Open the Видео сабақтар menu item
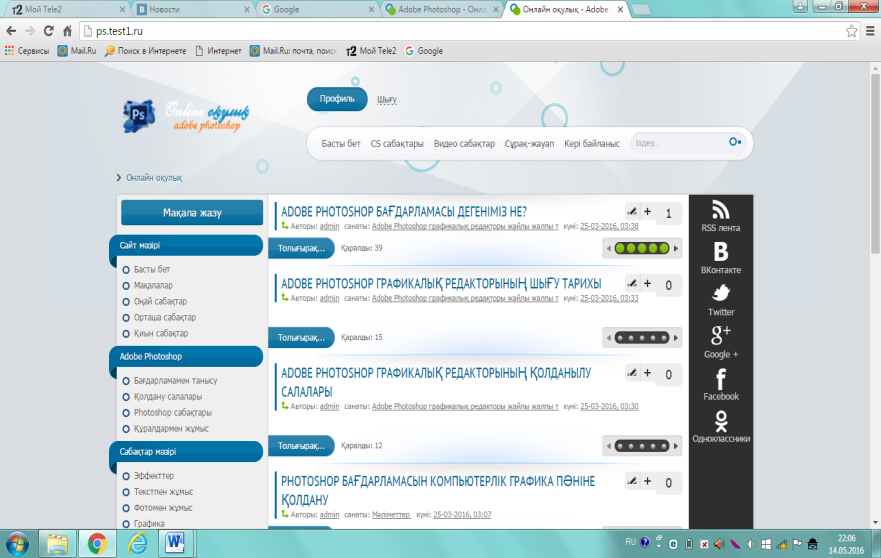Viewport: 881px width, 558px height. click(x=464, y=143)
